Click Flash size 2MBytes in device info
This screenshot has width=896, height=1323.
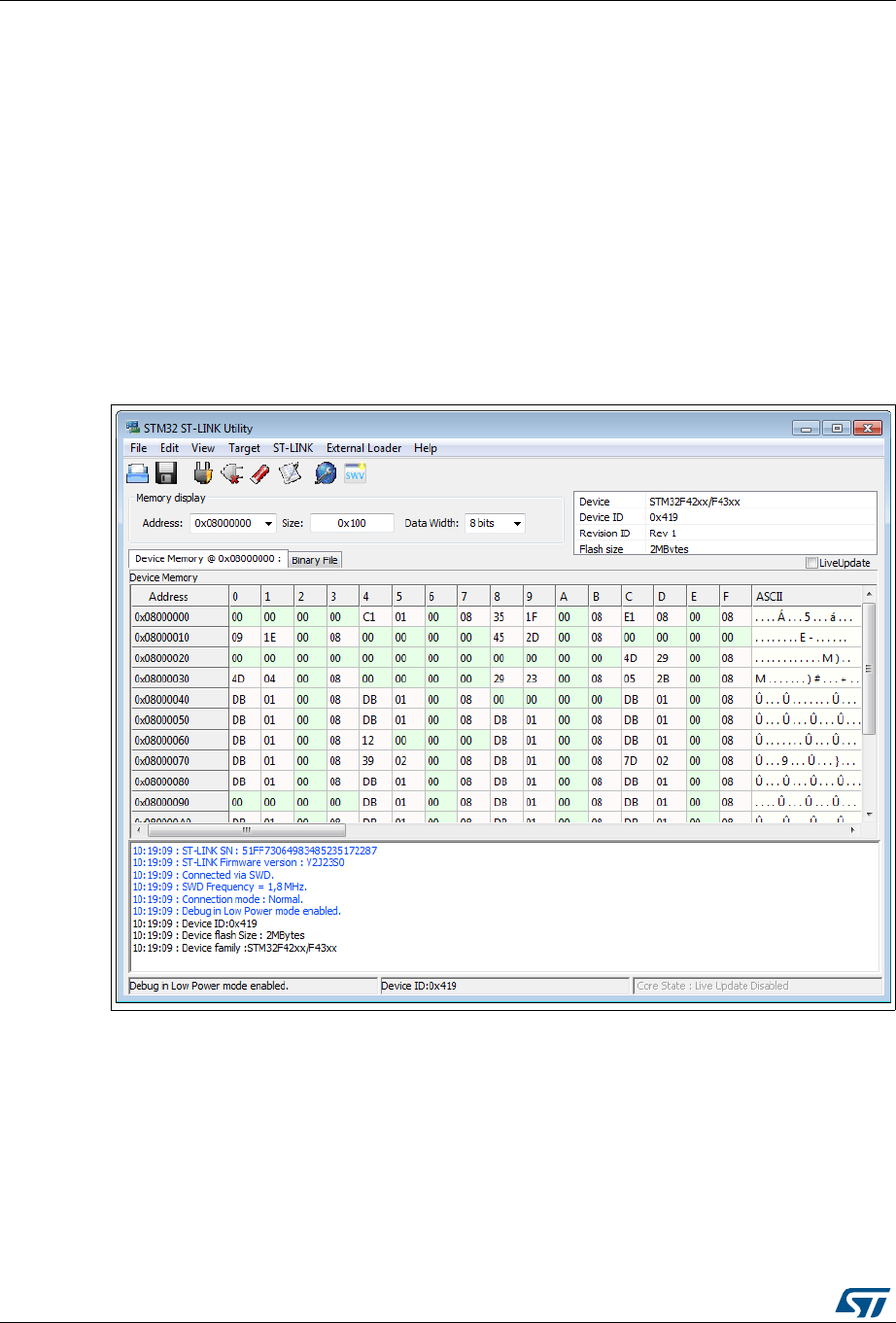coord(725,548)
